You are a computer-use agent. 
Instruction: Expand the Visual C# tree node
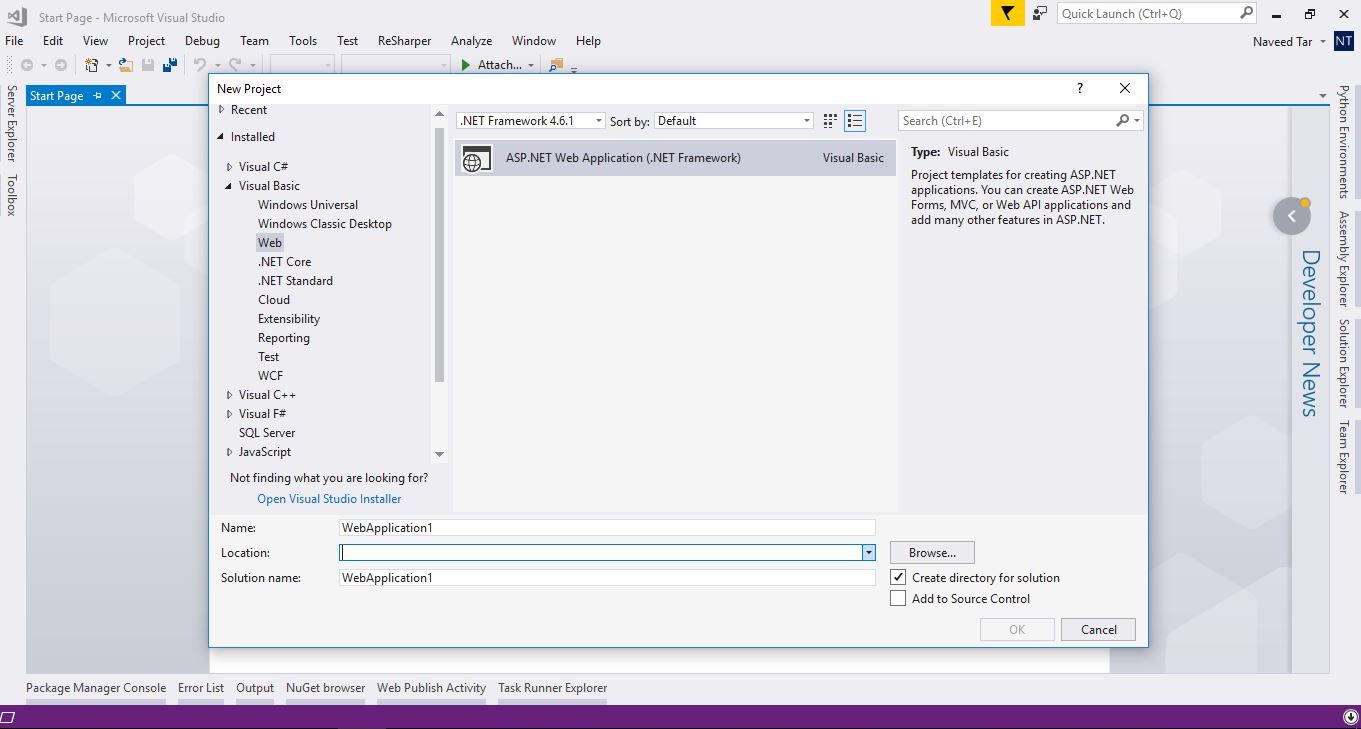[x=229, y=167]
